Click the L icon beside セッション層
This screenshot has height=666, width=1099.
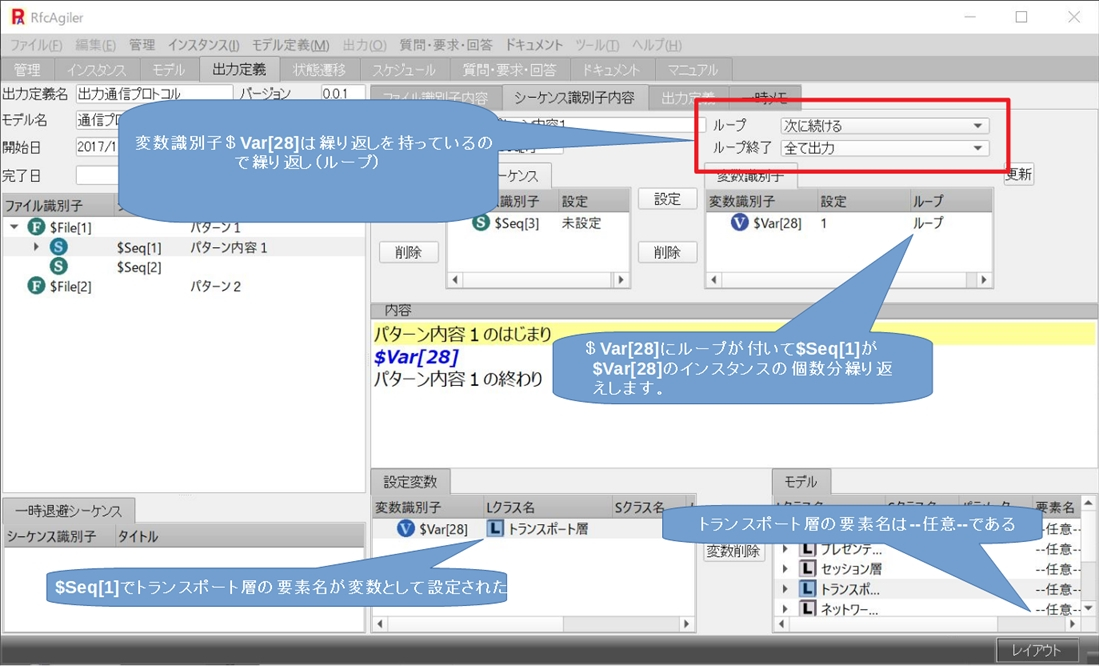coord(807,569)
